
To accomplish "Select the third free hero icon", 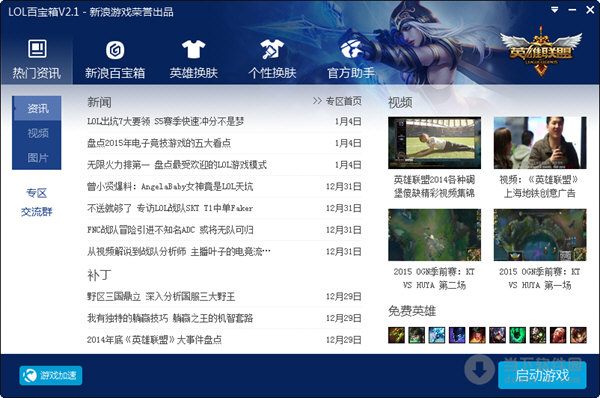I will [437, 335].
